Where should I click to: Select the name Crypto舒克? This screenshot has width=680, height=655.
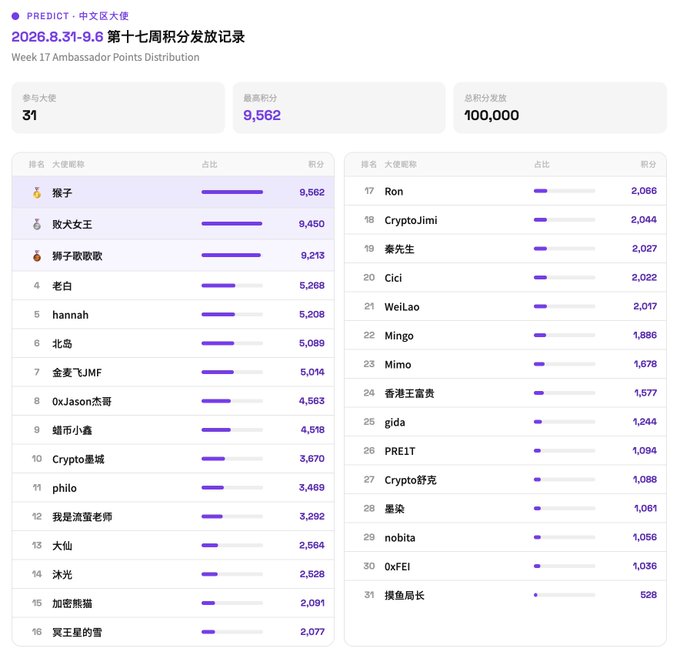tap(410, 480)
